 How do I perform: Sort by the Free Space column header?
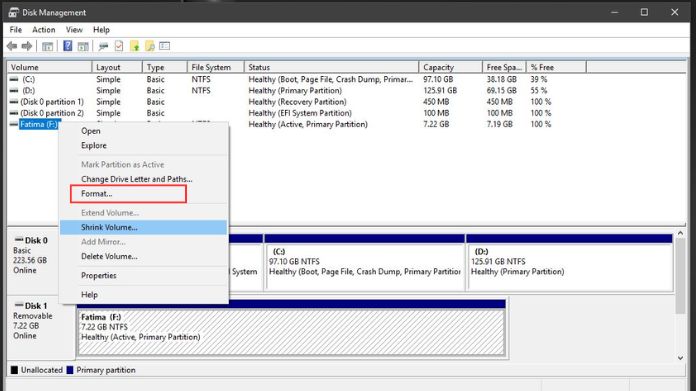click(504, 67)
